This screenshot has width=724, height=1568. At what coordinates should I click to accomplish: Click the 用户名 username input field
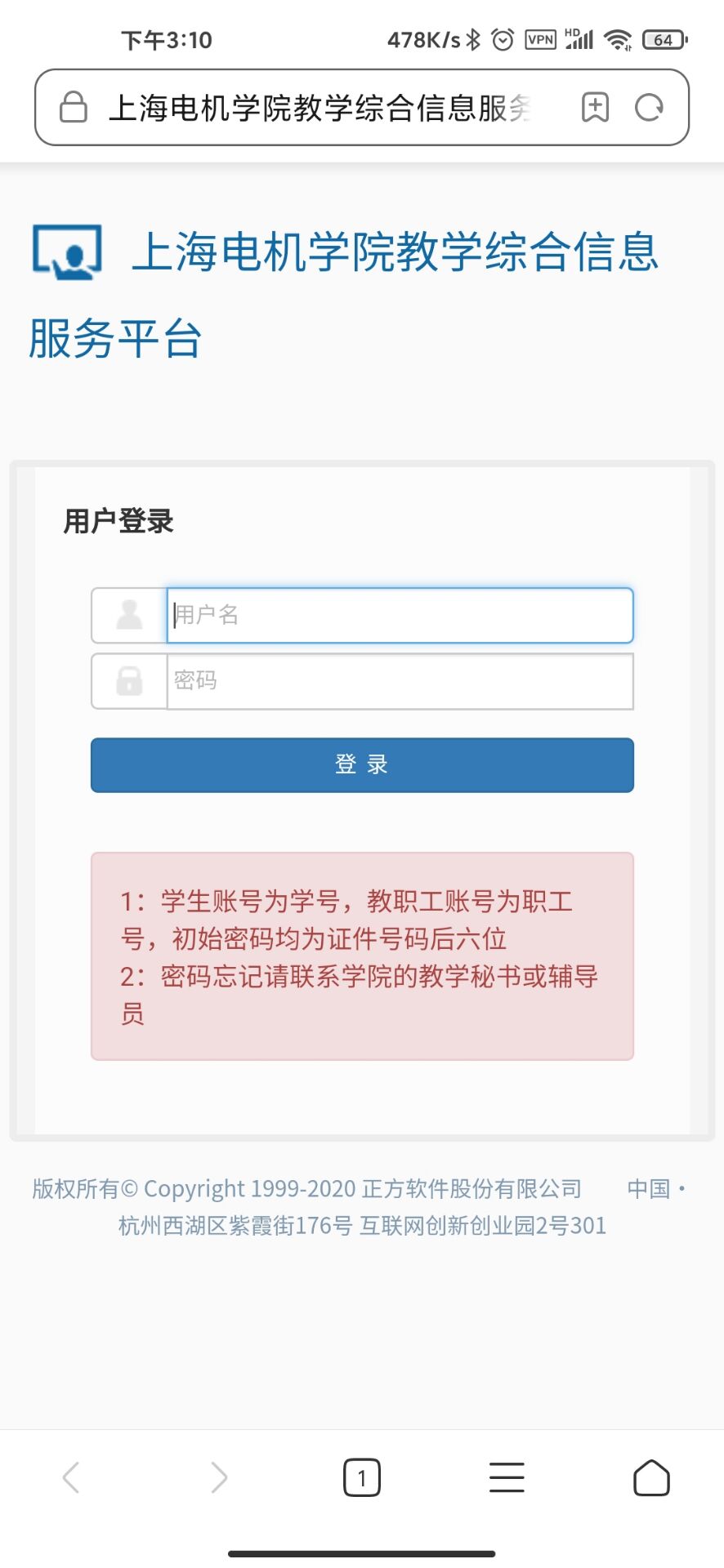399,615
